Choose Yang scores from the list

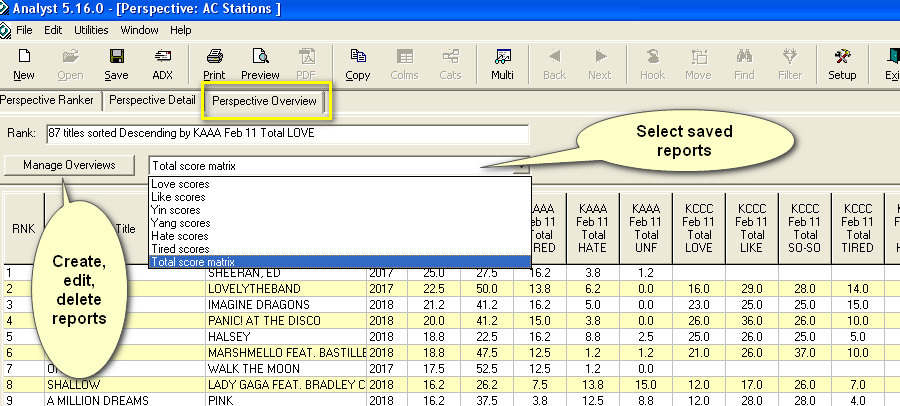340,223
